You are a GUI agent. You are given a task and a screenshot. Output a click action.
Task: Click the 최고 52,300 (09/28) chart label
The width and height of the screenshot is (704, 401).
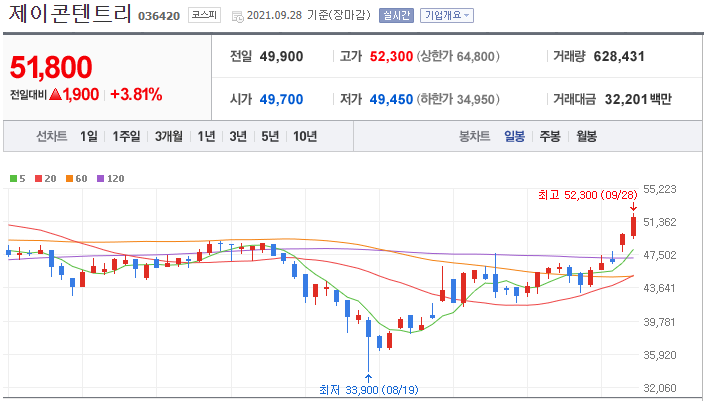(588, 195)
